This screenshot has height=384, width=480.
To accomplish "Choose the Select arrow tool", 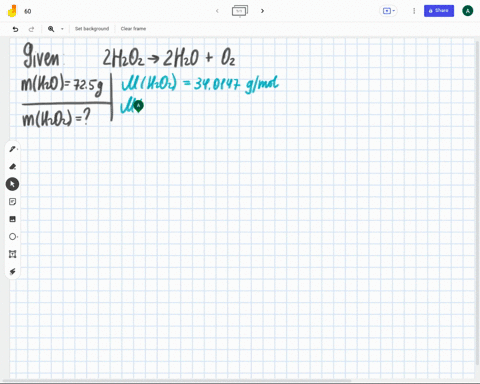I will tap(12, 184).
